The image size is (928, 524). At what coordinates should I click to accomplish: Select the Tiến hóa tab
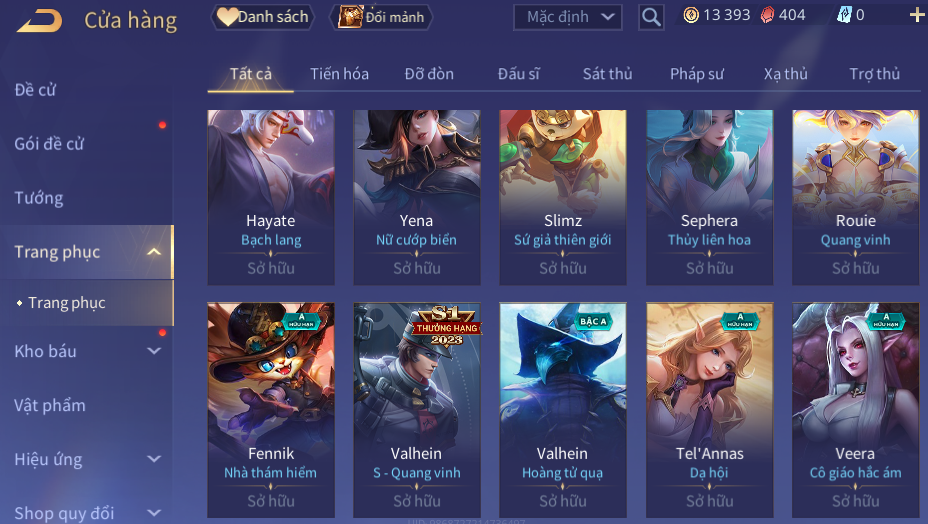tap(339, 74)
